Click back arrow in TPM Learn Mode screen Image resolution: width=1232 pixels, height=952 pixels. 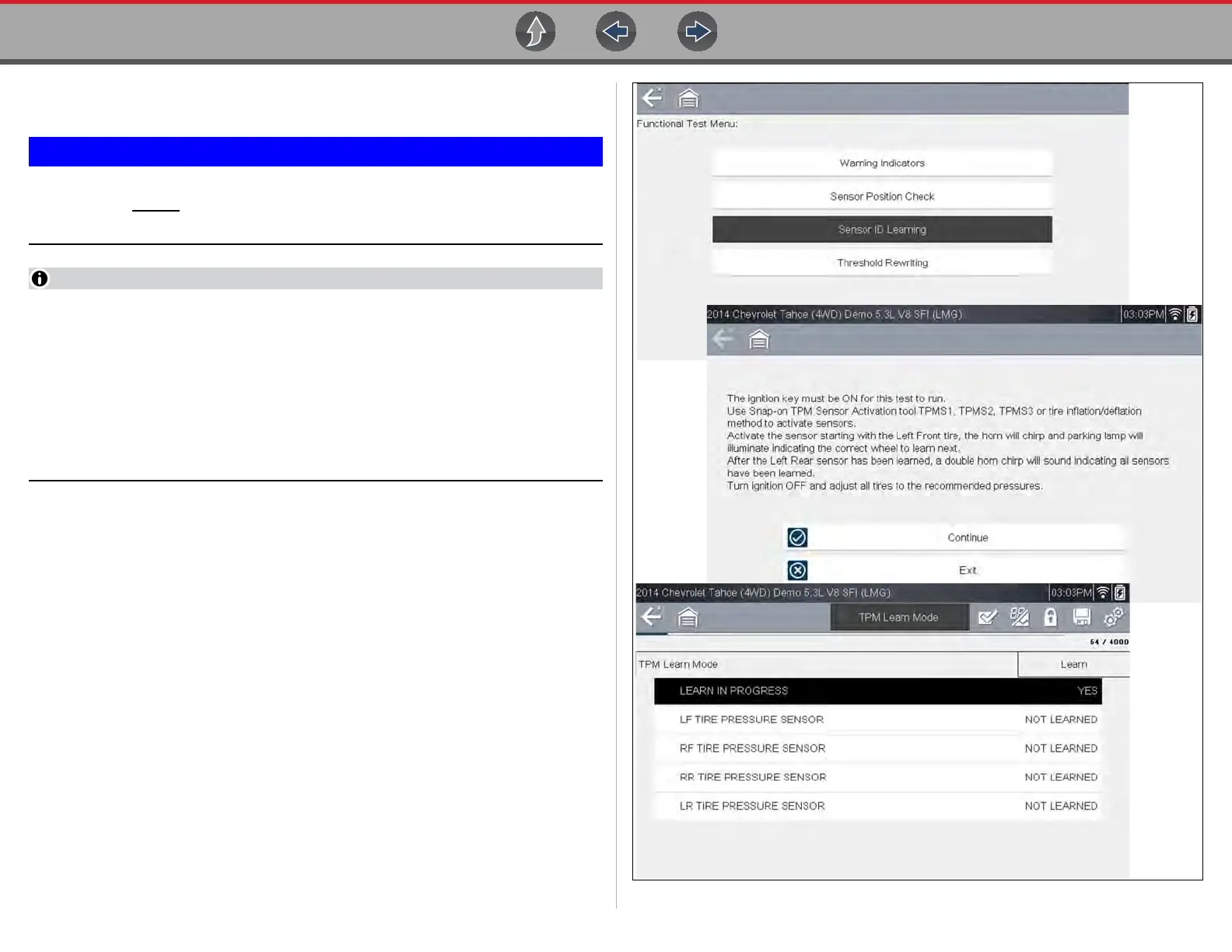tap(652, 617)
